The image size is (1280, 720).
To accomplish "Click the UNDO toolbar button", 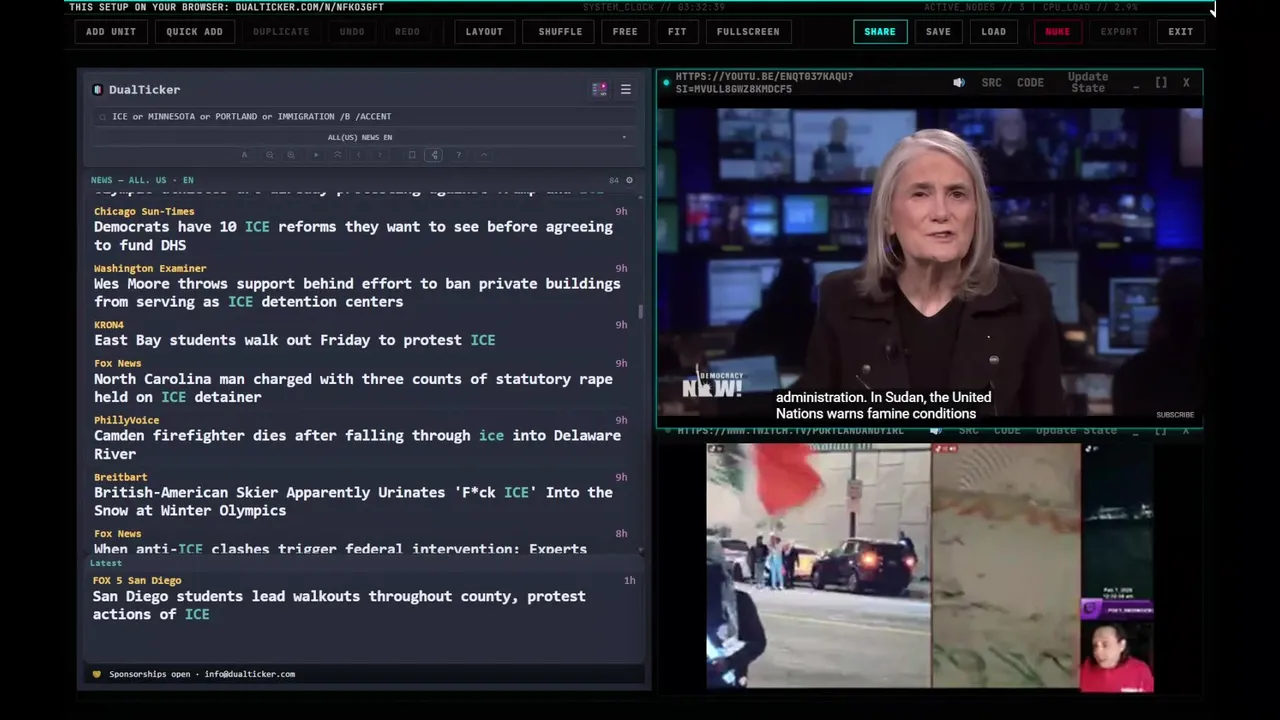I will click(x=352, y=31).
